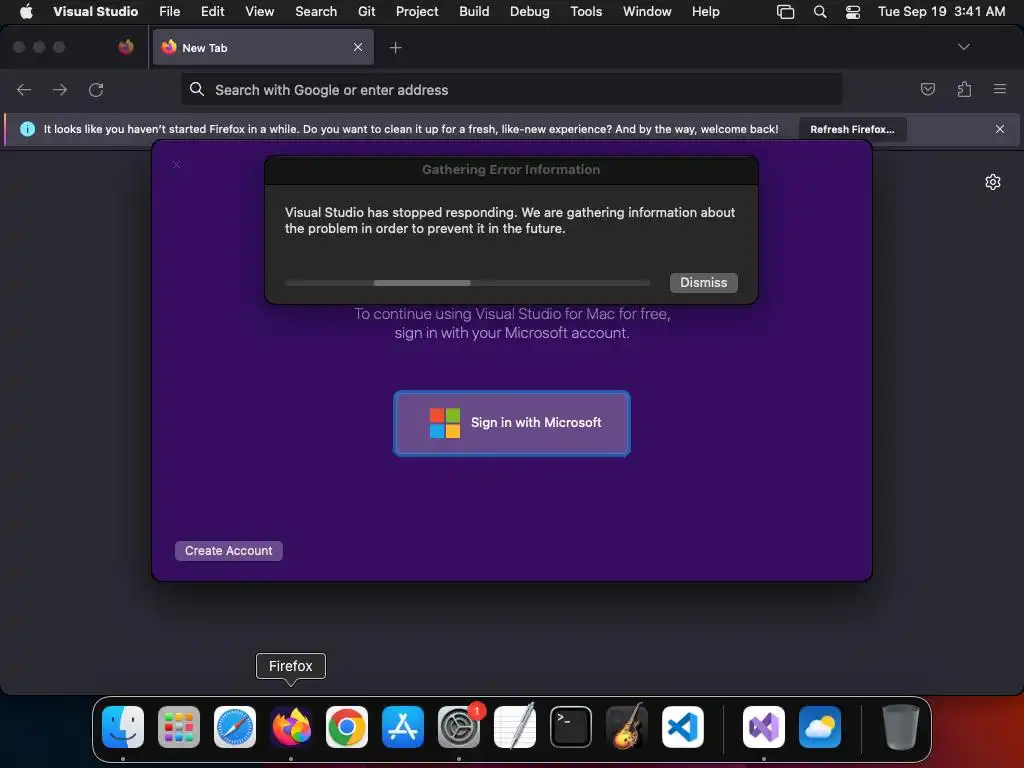
Task: Click Sign in with Microsoft
Action: 512,423
